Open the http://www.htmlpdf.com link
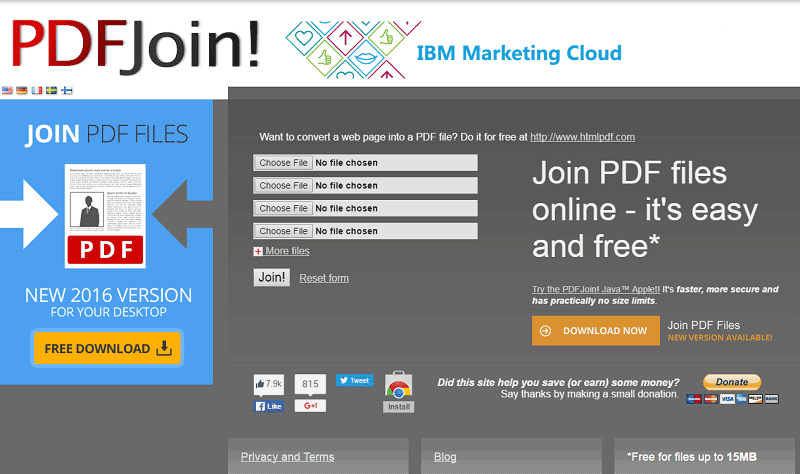 pos(582,137)
